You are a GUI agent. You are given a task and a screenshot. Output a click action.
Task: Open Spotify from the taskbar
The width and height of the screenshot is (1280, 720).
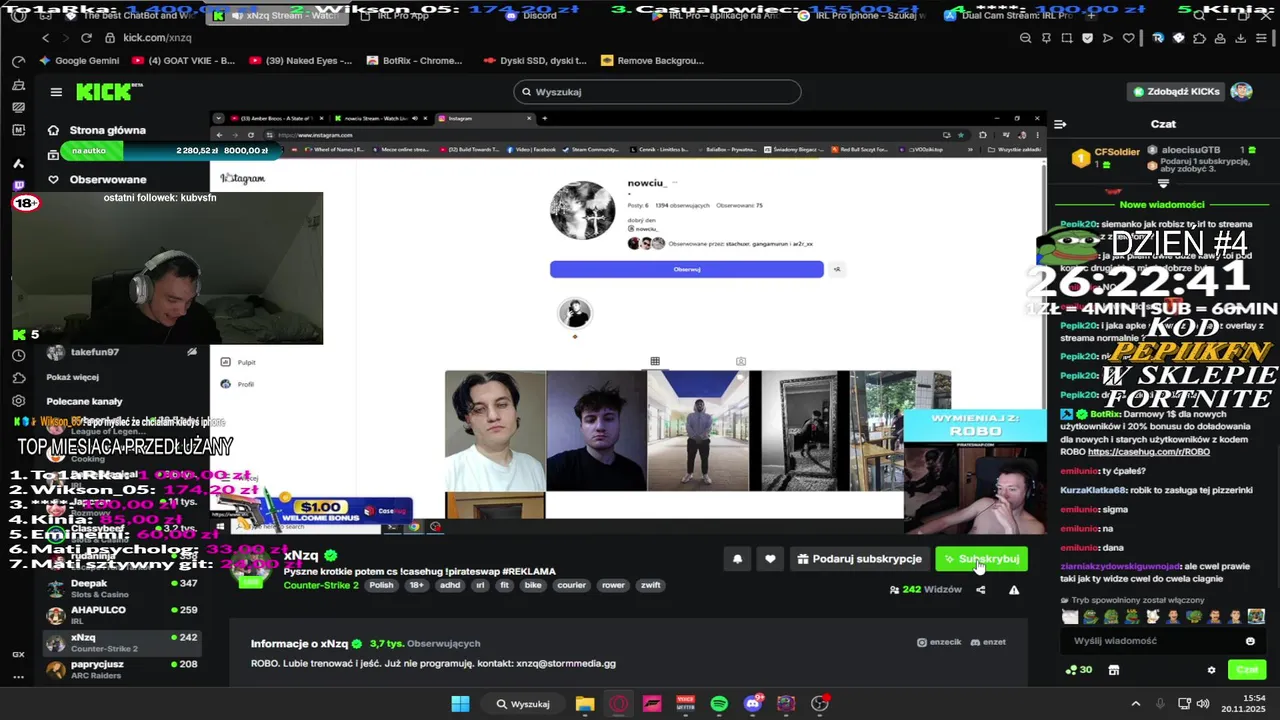(x=719, y=704)
